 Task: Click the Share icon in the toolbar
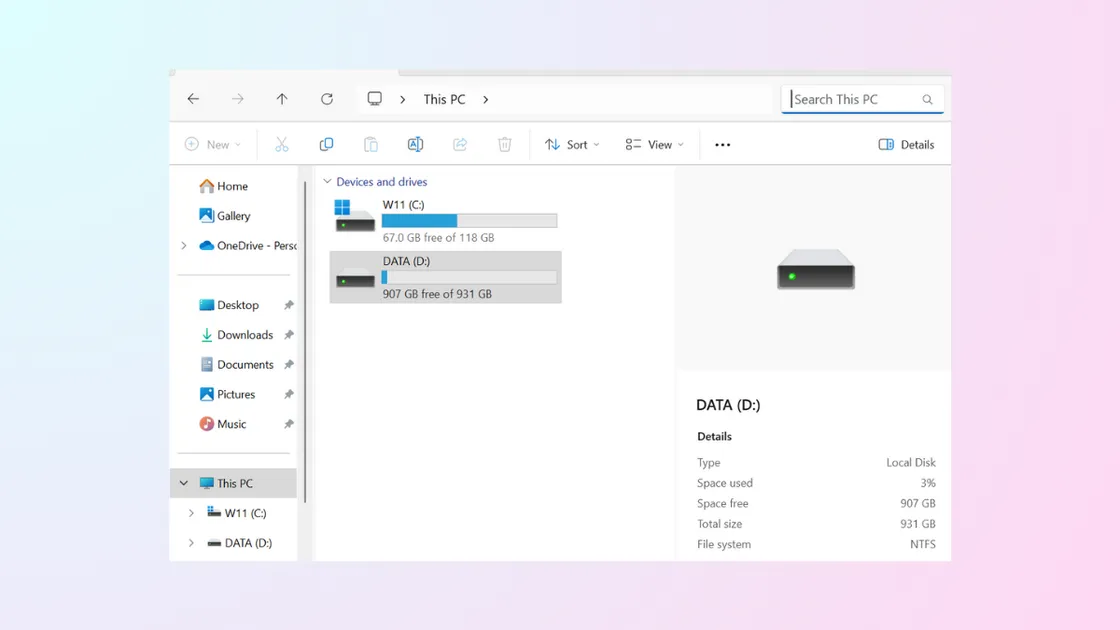pyautogui.click(x=460, y=144)
